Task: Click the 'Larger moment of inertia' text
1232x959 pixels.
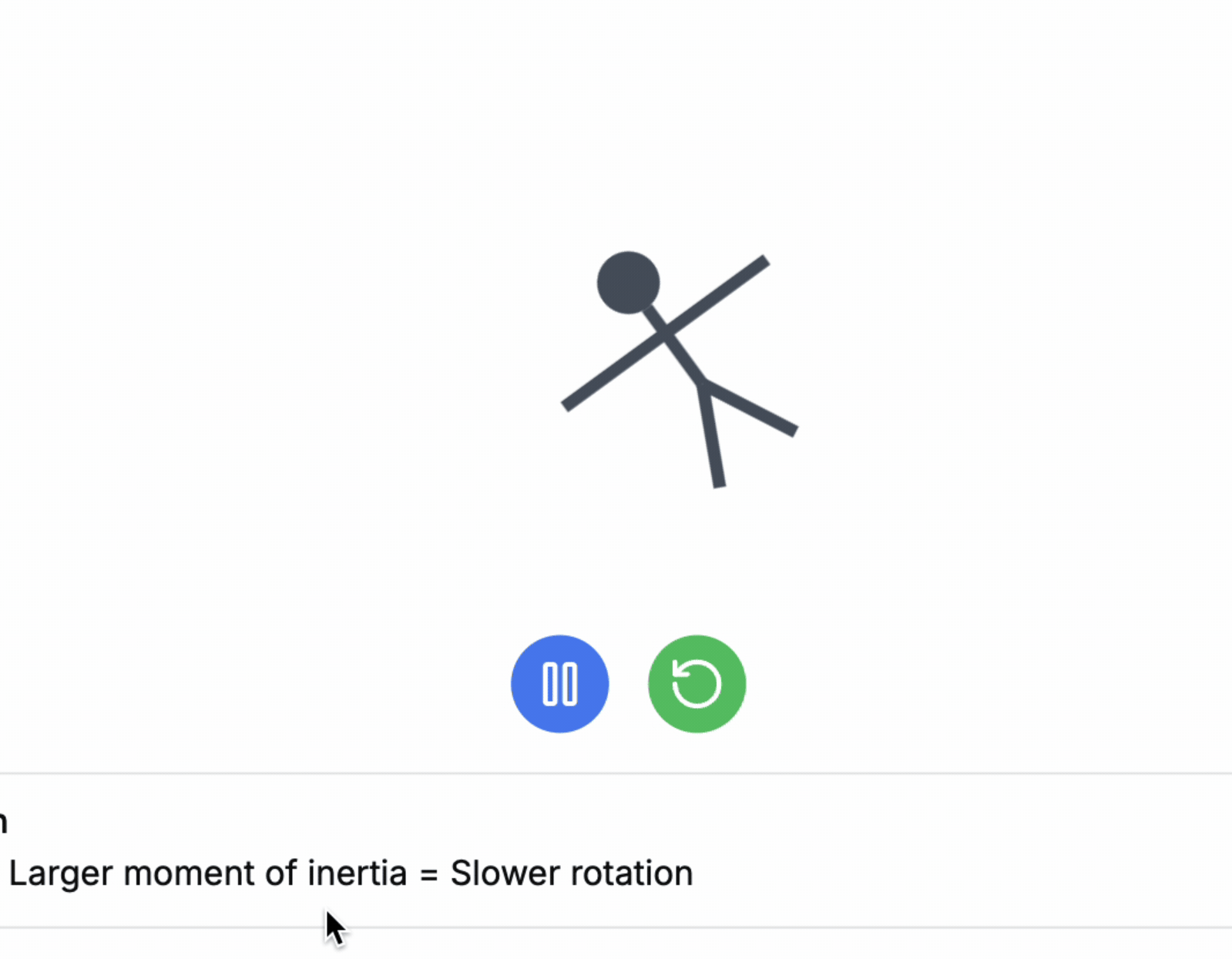Action: 208,873
